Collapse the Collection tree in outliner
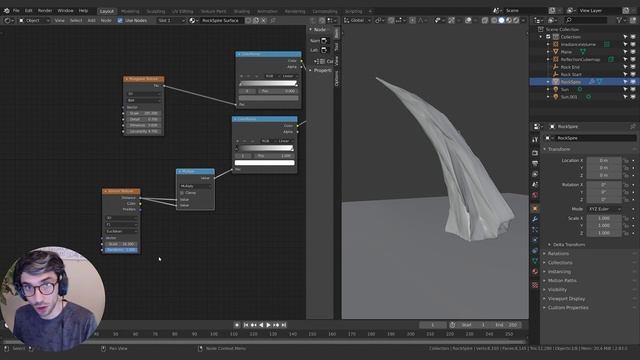This screenshot has width=640, height=360. pyautogui.click(x=541, y=37)
